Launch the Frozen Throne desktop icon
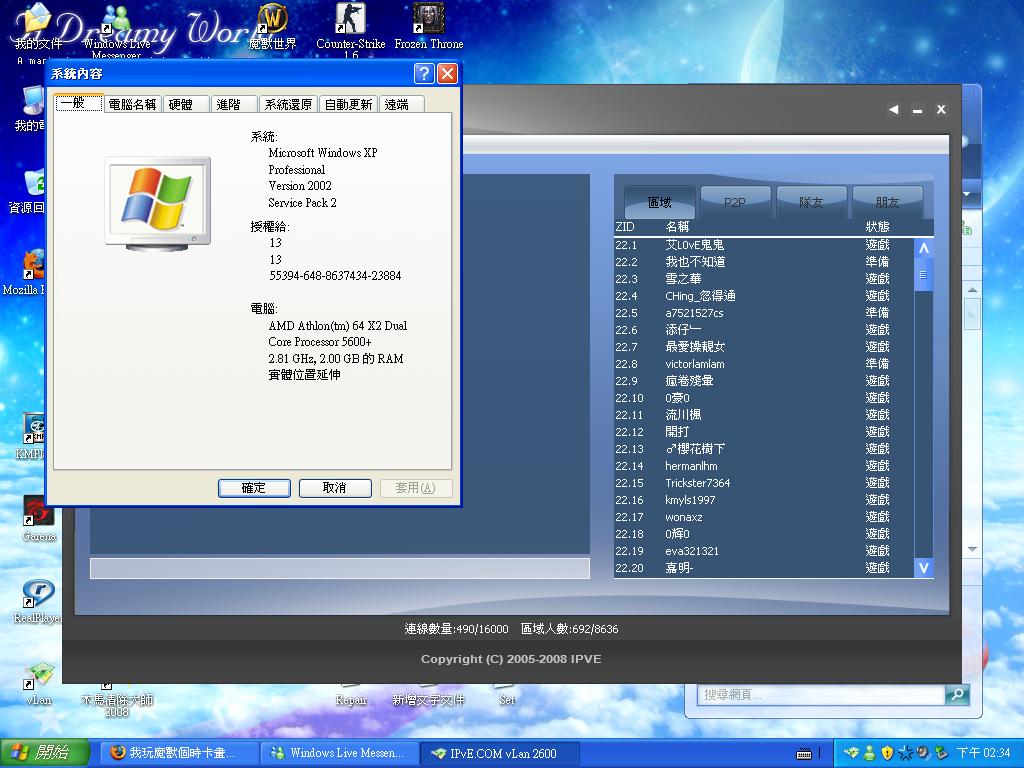 pos(429,22)
